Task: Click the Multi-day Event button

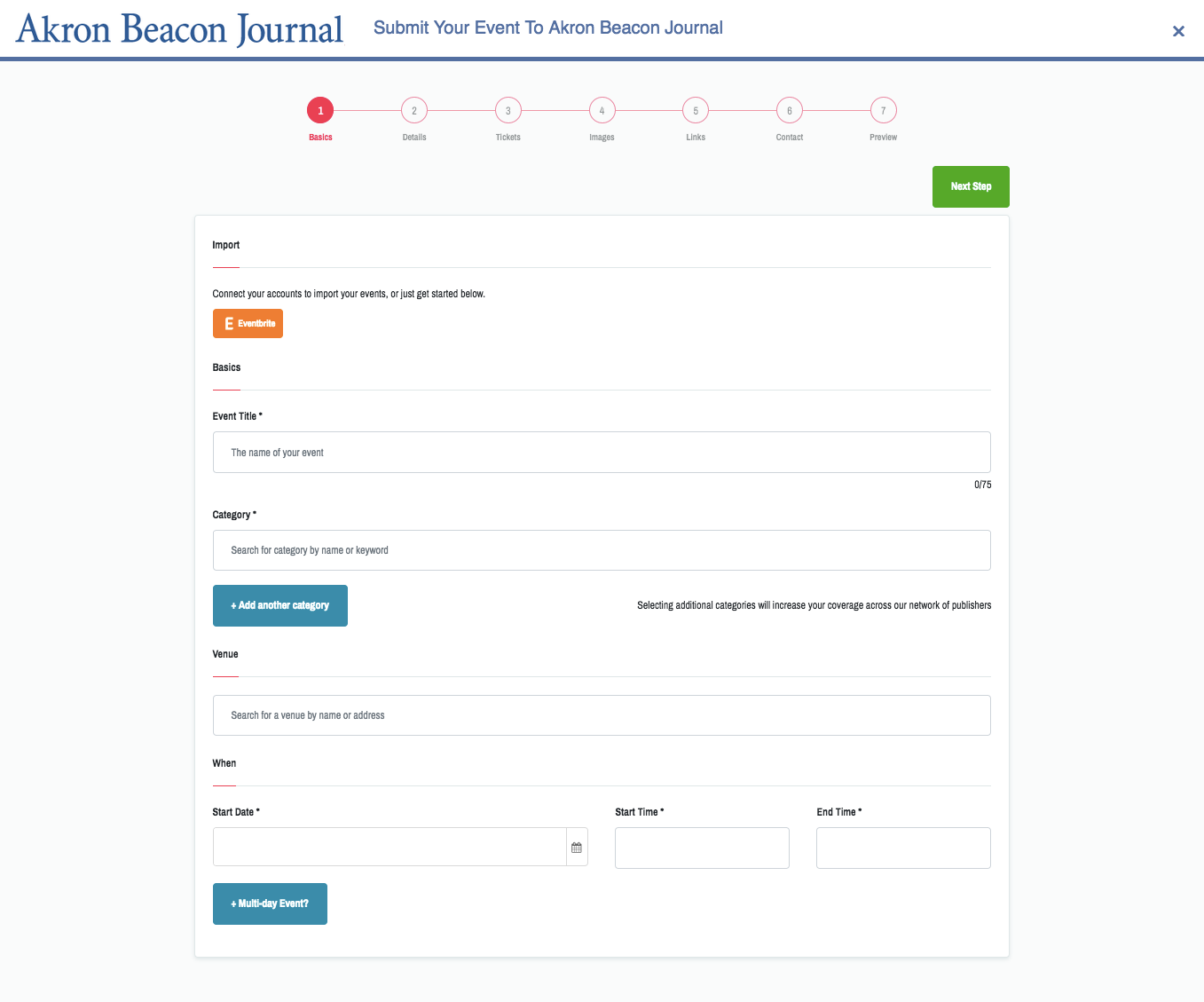Action: (270, 903)
